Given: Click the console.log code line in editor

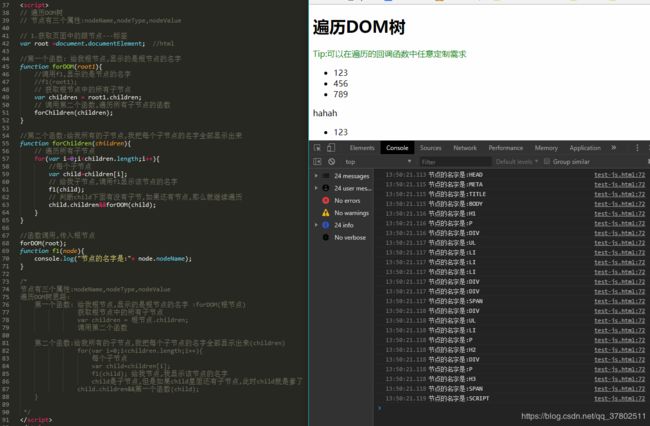Looking at the screenshot, I should (113, 259).
